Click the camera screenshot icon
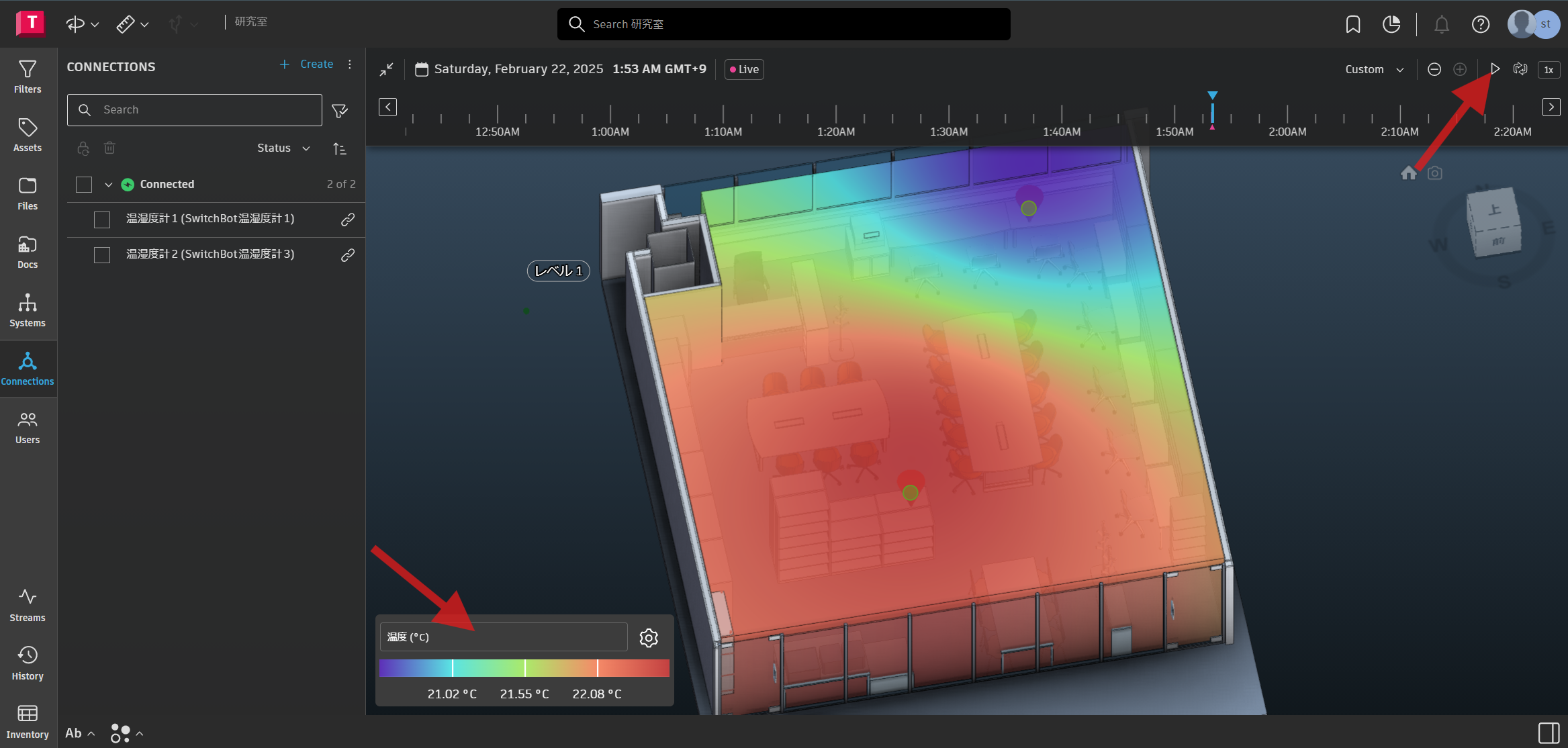Viewport: 1568px width, 748px height. (x=1435, y=173)
